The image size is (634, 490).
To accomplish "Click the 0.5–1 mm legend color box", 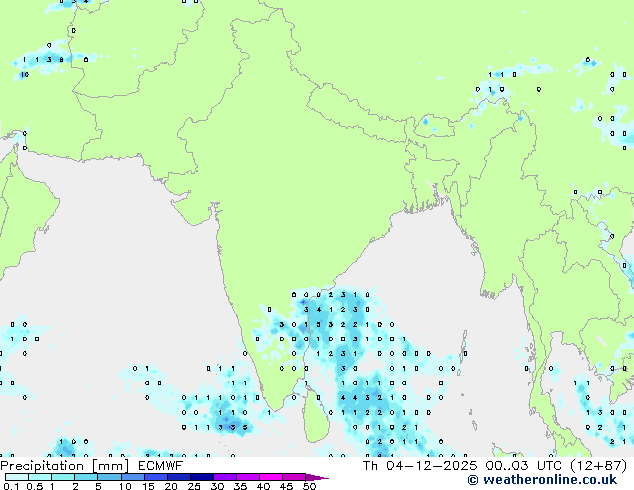I will 40,477.
